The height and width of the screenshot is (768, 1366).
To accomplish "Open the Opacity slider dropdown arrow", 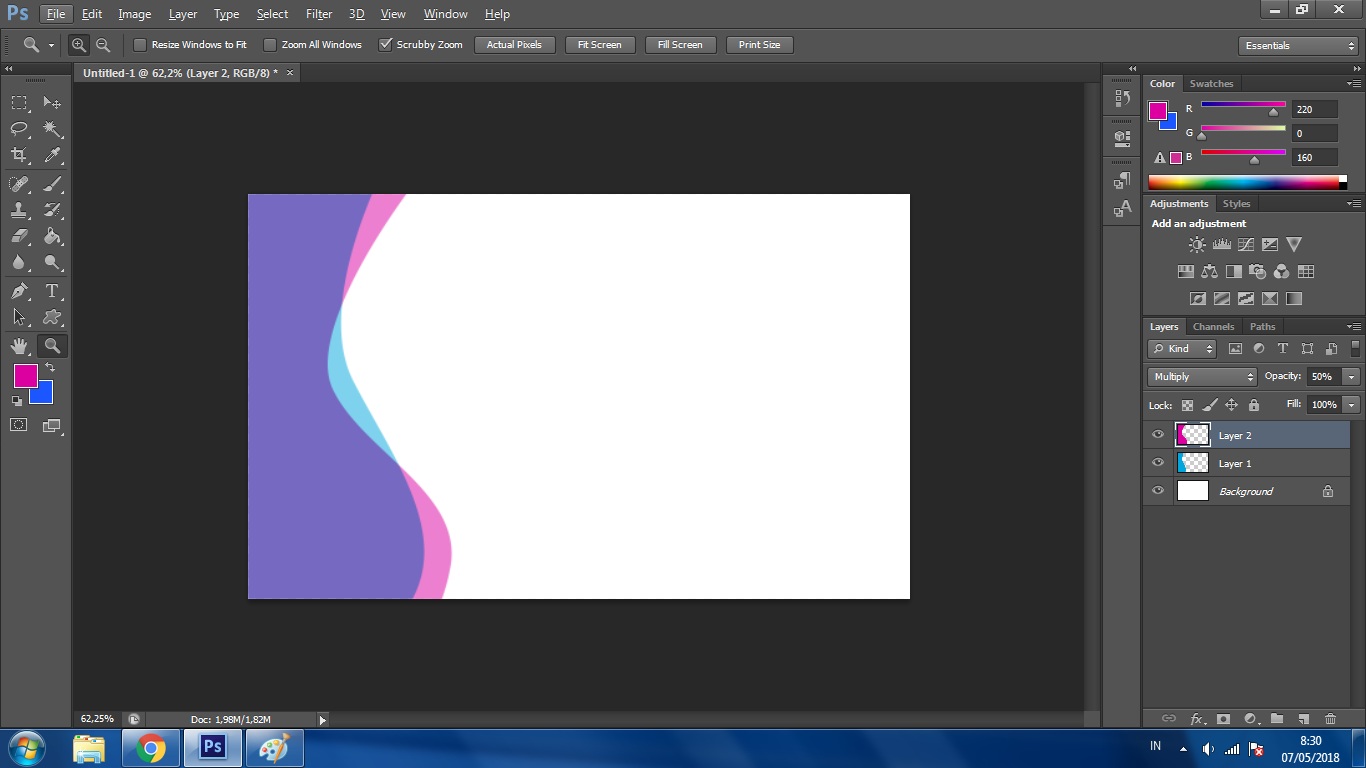I will tap(1352, 377).
